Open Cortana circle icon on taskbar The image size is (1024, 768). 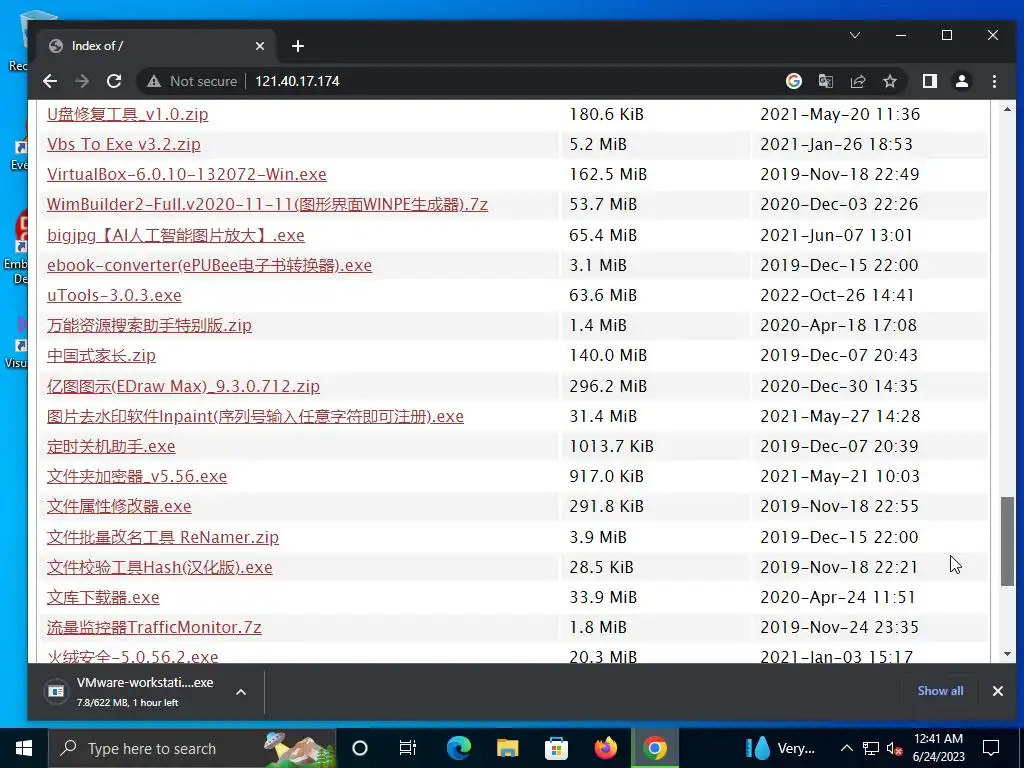click(360, 748)
